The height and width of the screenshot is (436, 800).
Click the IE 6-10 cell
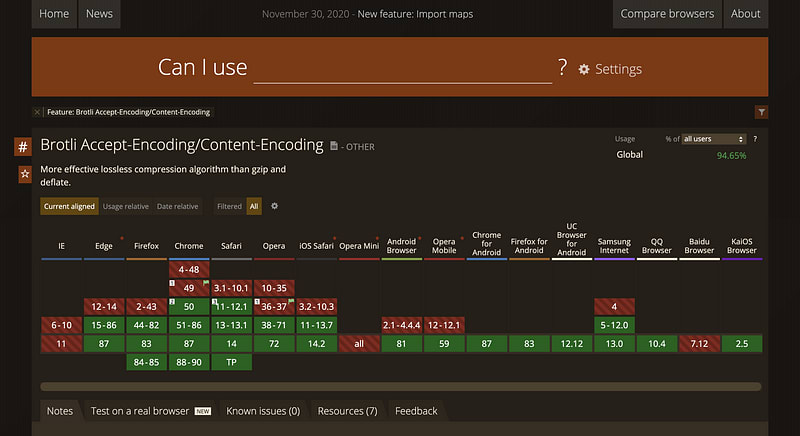coord(61,325)
